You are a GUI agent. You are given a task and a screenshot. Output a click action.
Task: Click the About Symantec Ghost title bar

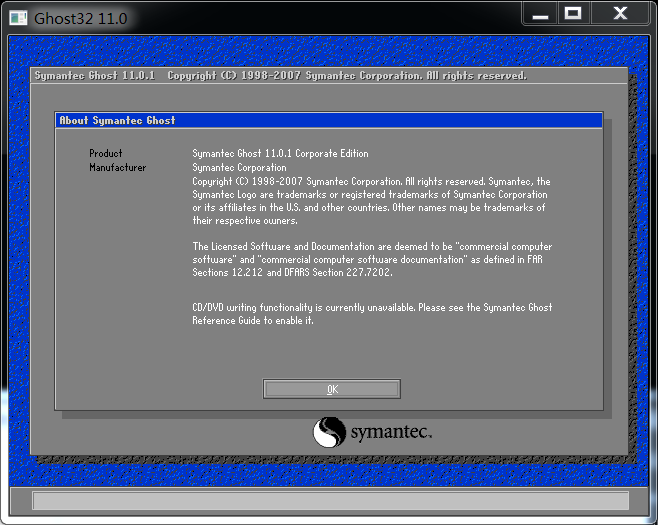[329, 120]
